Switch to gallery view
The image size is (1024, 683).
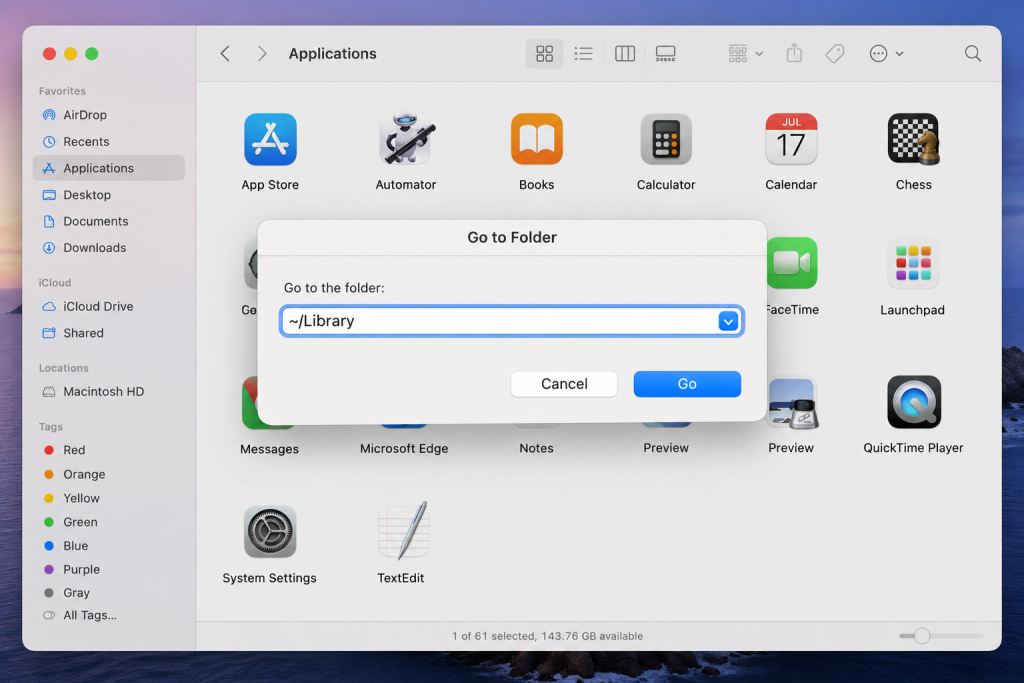tap(665, 54)
